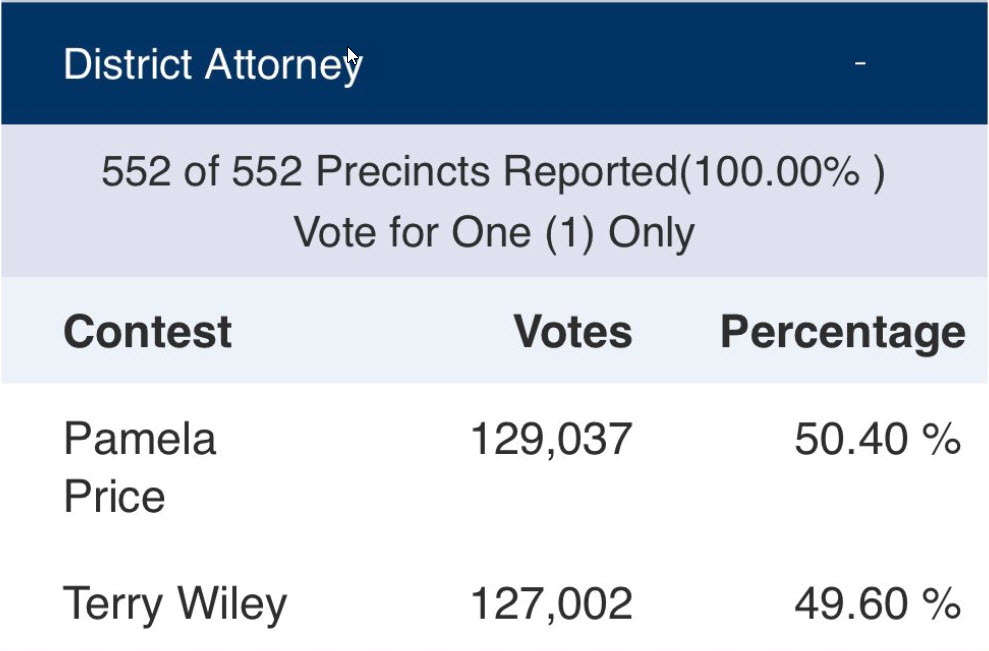Collapse the District Attorney panel with minus icon
The height and width of the screenshot is (651, 989).
(x=860, y=65)
